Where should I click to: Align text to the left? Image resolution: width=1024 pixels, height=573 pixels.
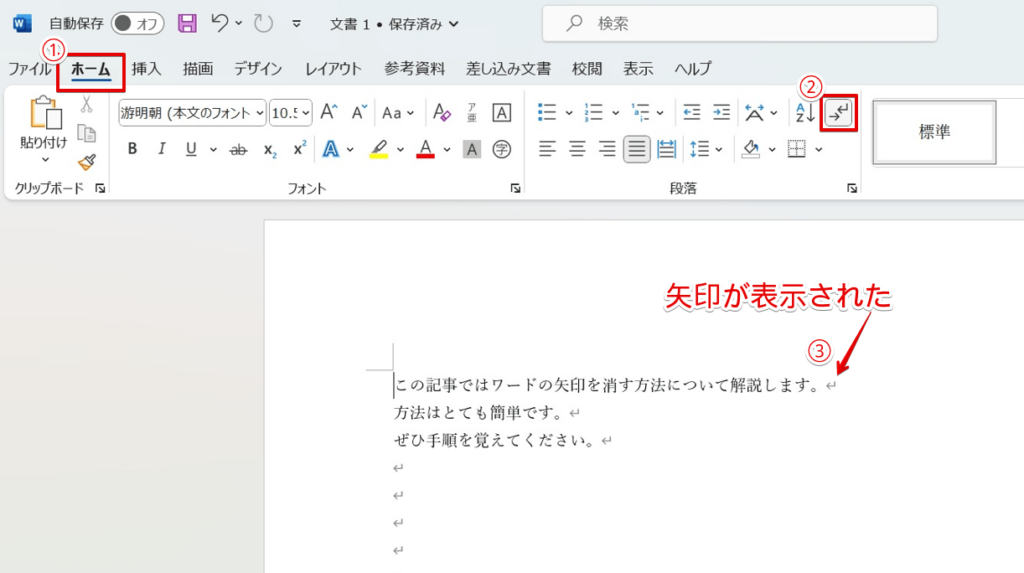[547, 150]
